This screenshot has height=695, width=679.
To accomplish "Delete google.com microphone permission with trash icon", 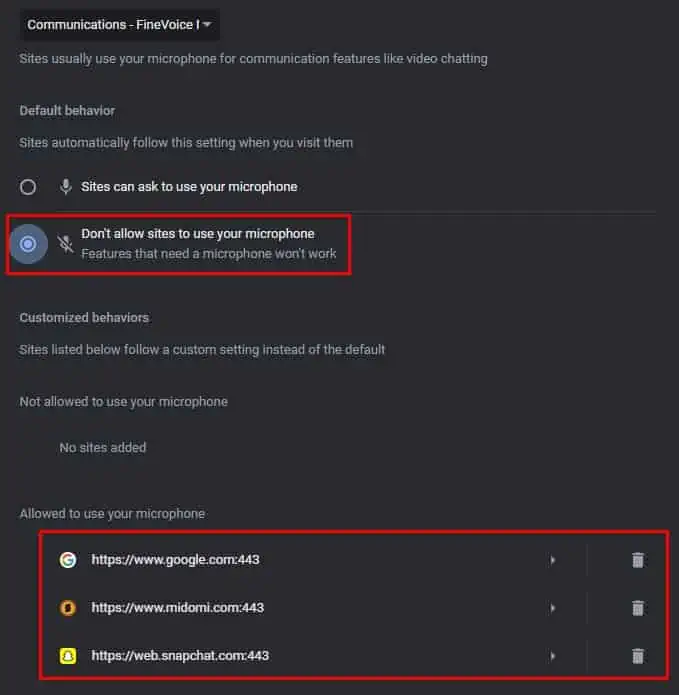I will 638,560.
